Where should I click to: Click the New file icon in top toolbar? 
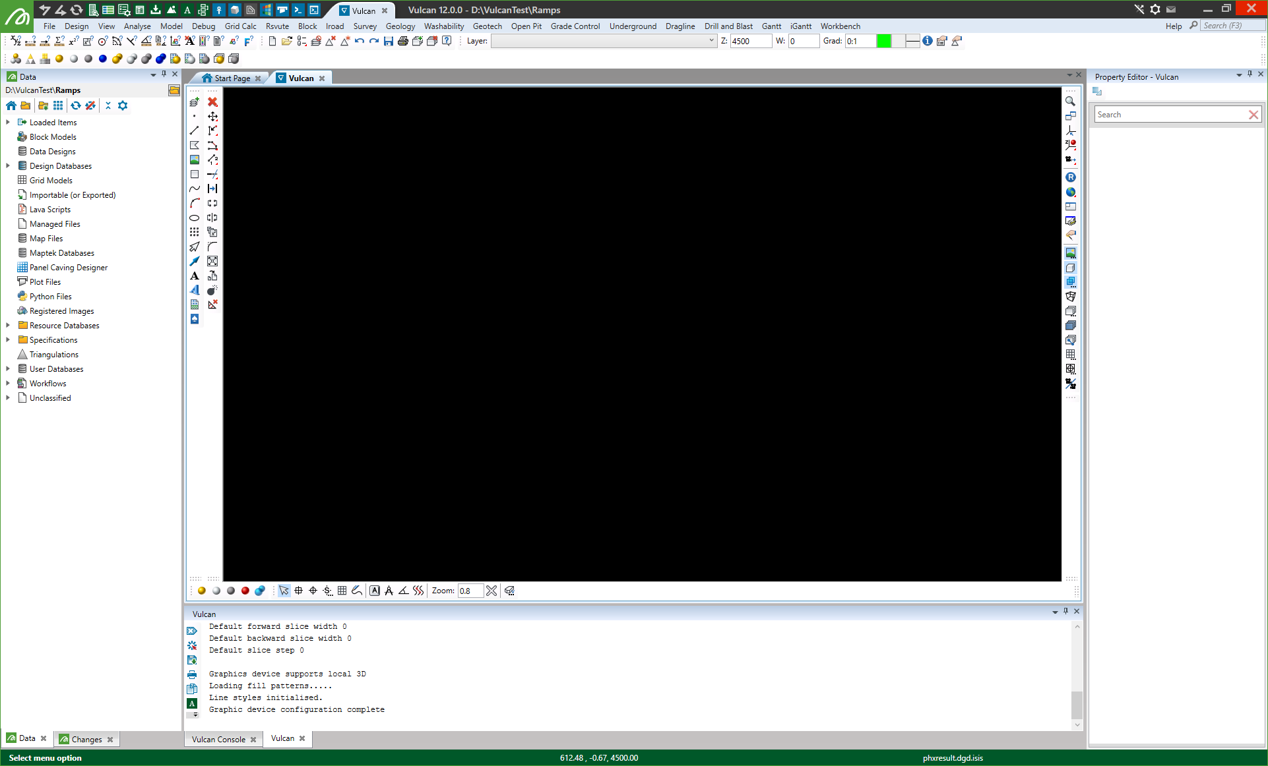point(272,41)
